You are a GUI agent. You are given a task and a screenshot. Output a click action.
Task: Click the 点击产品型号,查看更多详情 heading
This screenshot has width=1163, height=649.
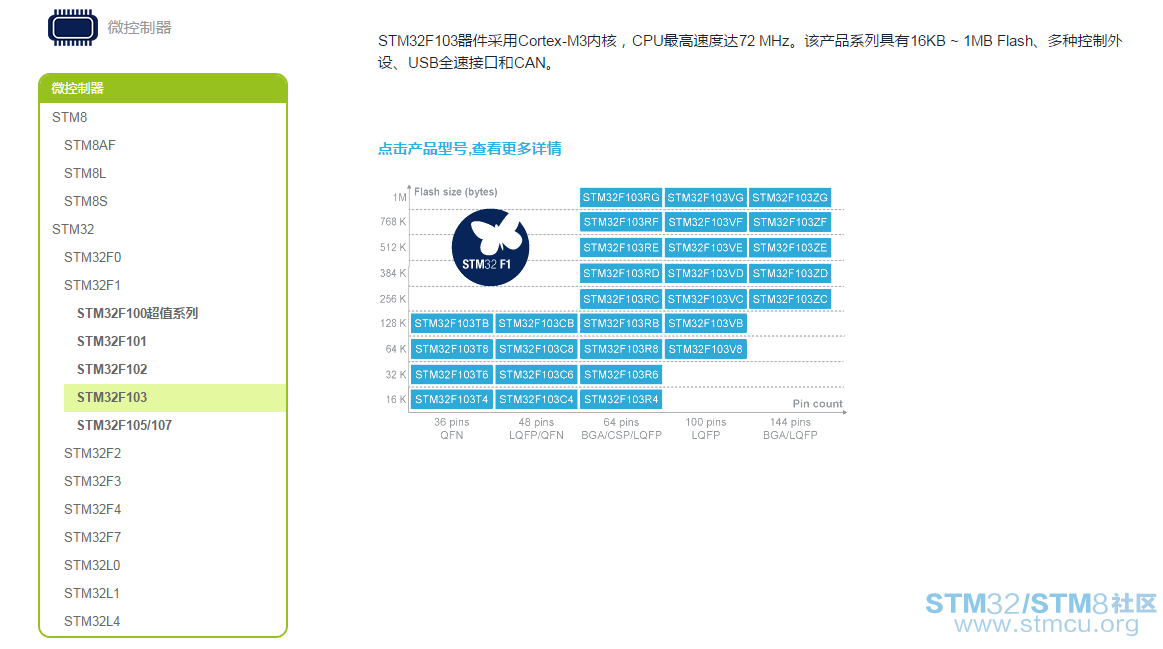470,149
